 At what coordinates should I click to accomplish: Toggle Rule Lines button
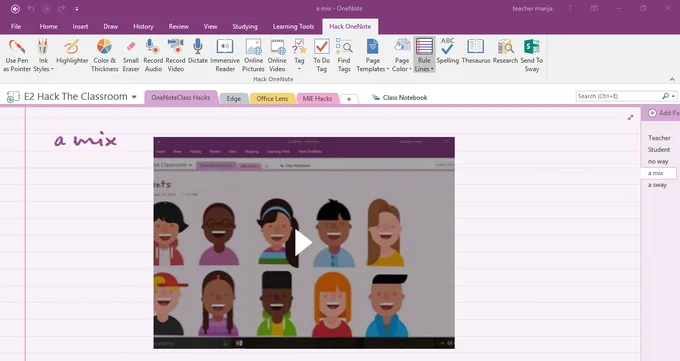point(424,55)
